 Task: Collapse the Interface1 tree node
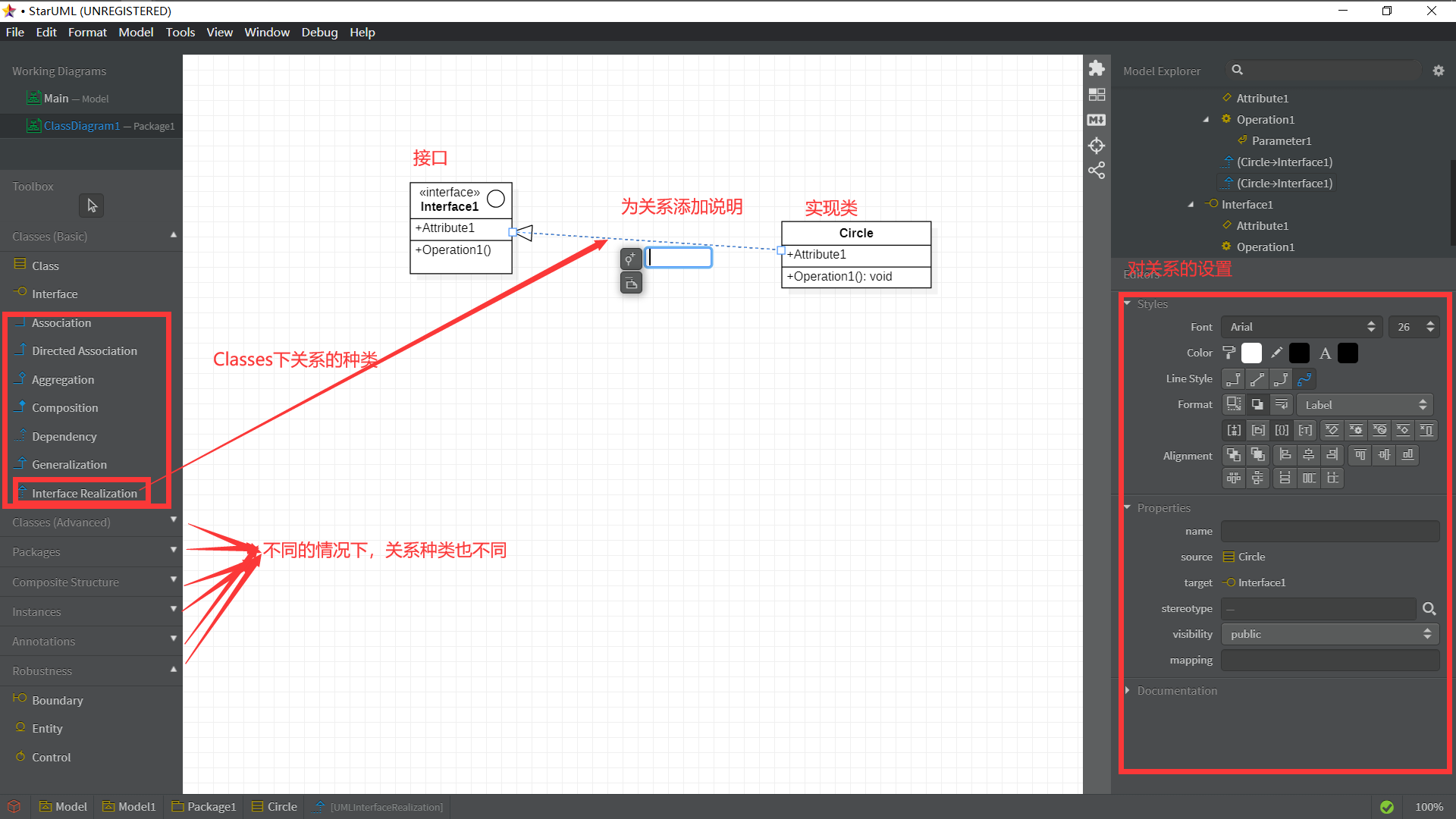pyautogui.click(x=1191, y=205)
